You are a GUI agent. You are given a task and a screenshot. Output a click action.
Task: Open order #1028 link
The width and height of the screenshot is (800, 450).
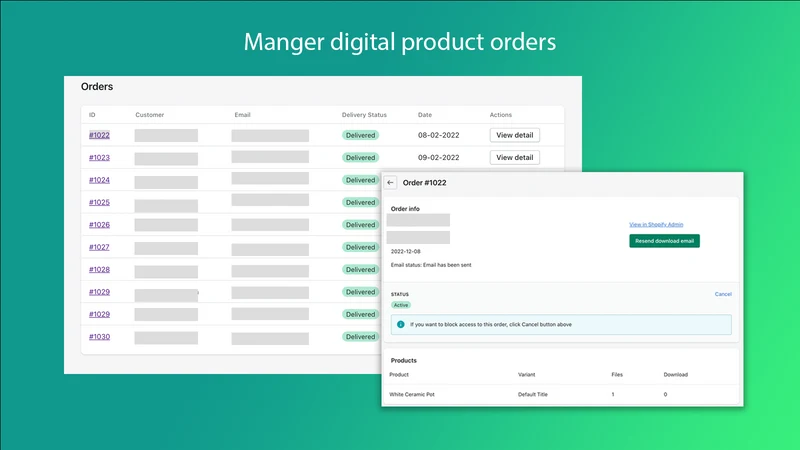(x=99, y=270)
